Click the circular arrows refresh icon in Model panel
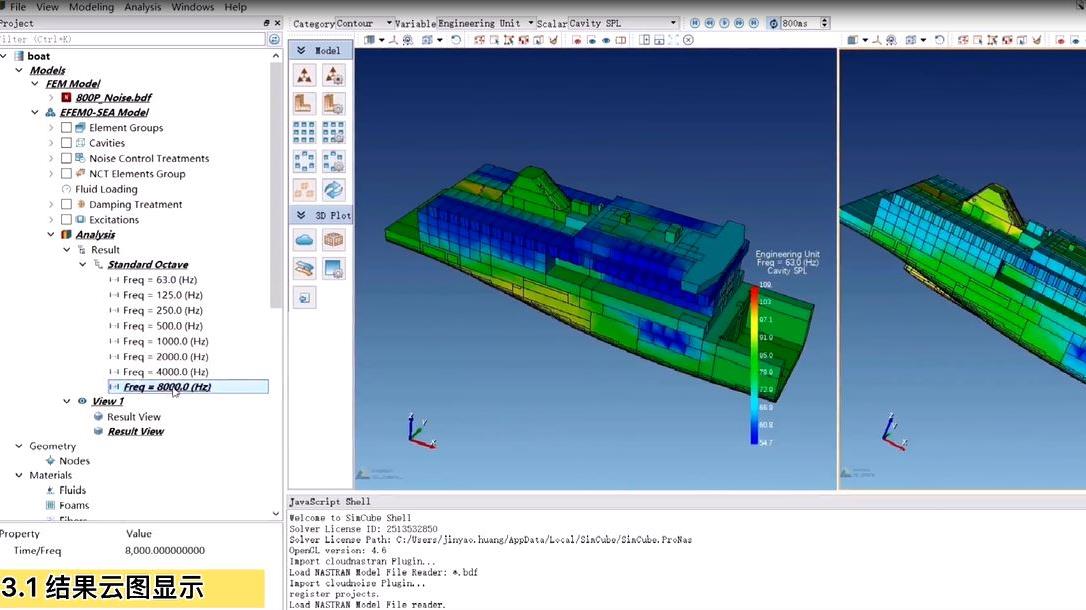1086x610 pixels. [333, 189]
